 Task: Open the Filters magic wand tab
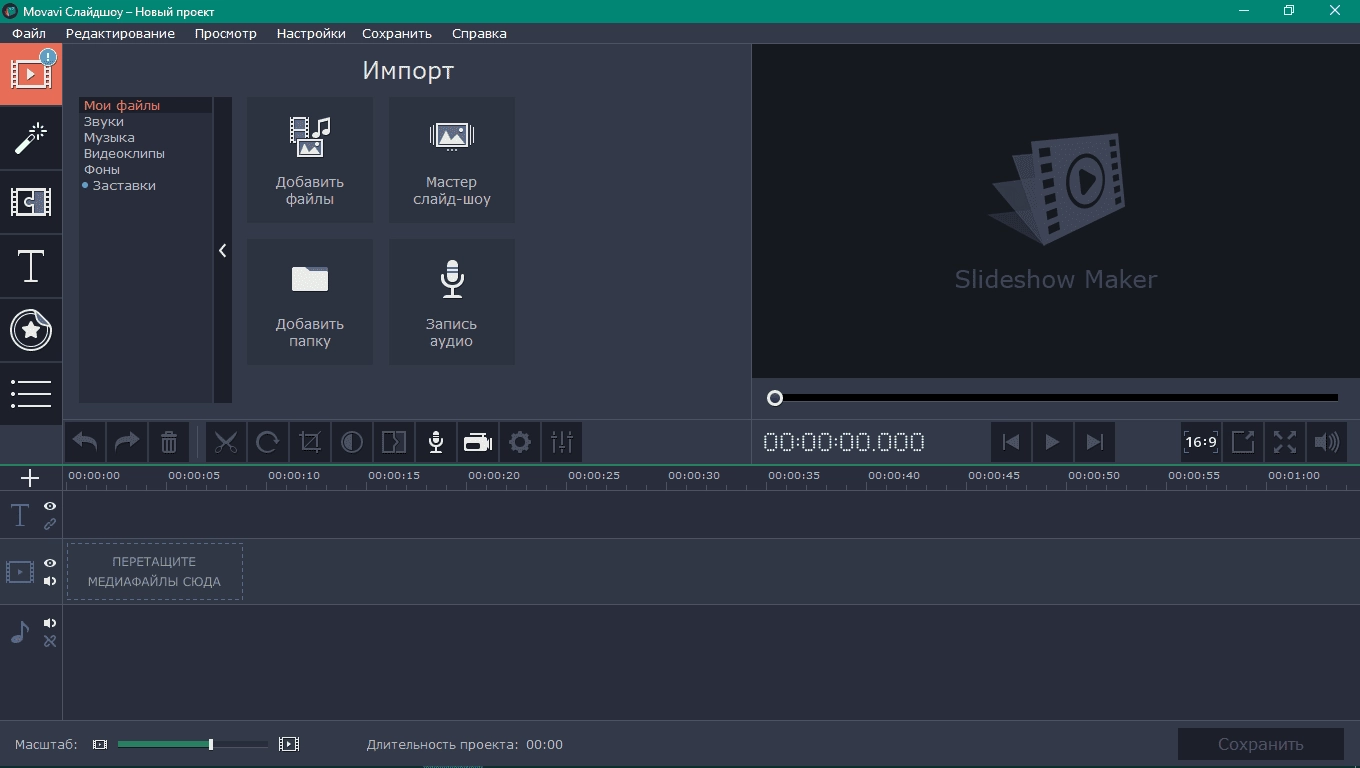pos(31,138)
